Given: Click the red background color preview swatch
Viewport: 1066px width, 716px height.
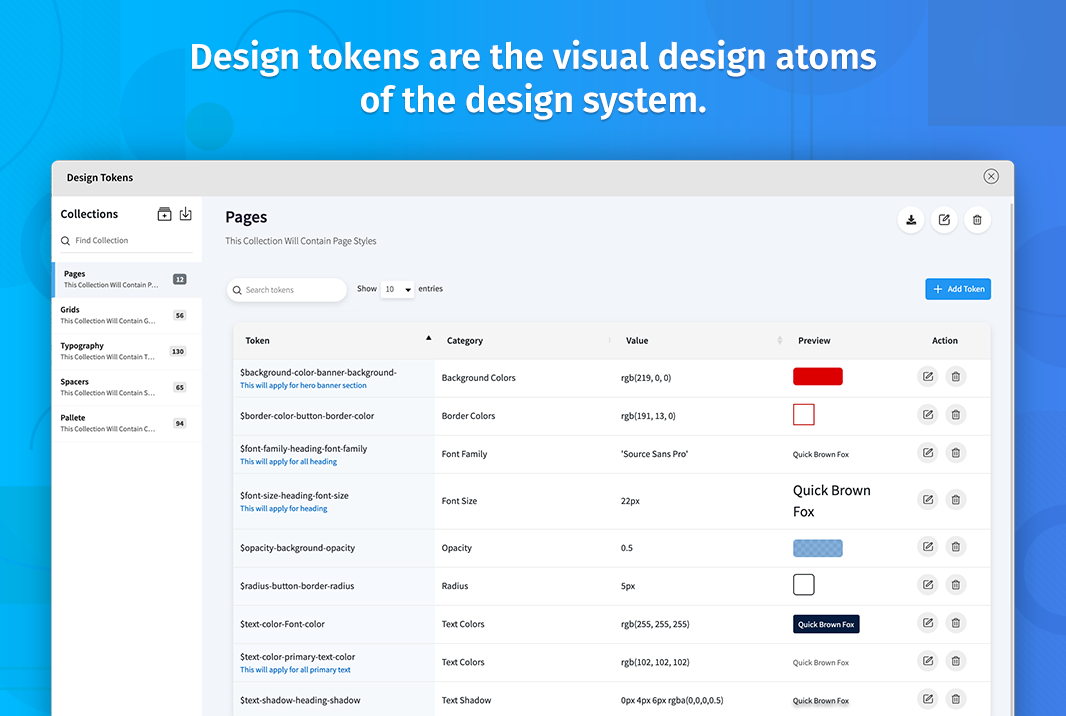Looking at the screenshot, I should [x=817, y=376].
